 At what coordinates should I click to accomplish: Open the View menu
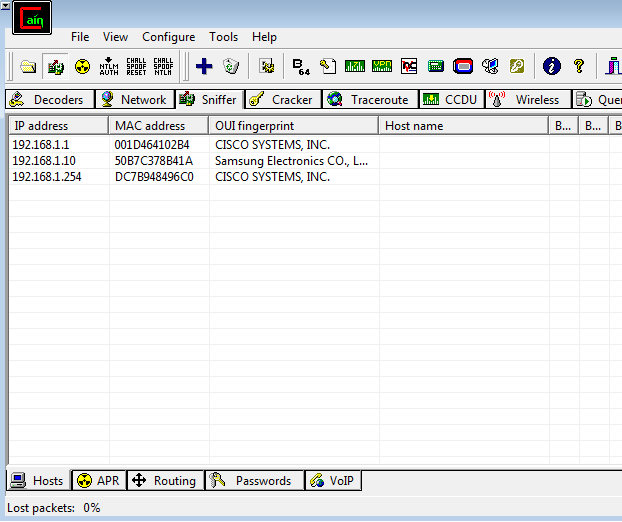[x=115, y=37]
